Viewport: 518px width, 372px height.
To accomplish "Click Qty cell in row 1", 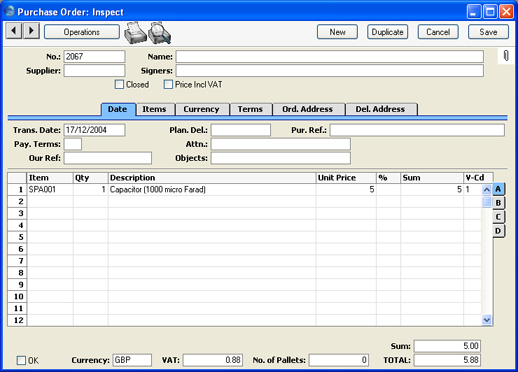I will click(x=91, y=190).
